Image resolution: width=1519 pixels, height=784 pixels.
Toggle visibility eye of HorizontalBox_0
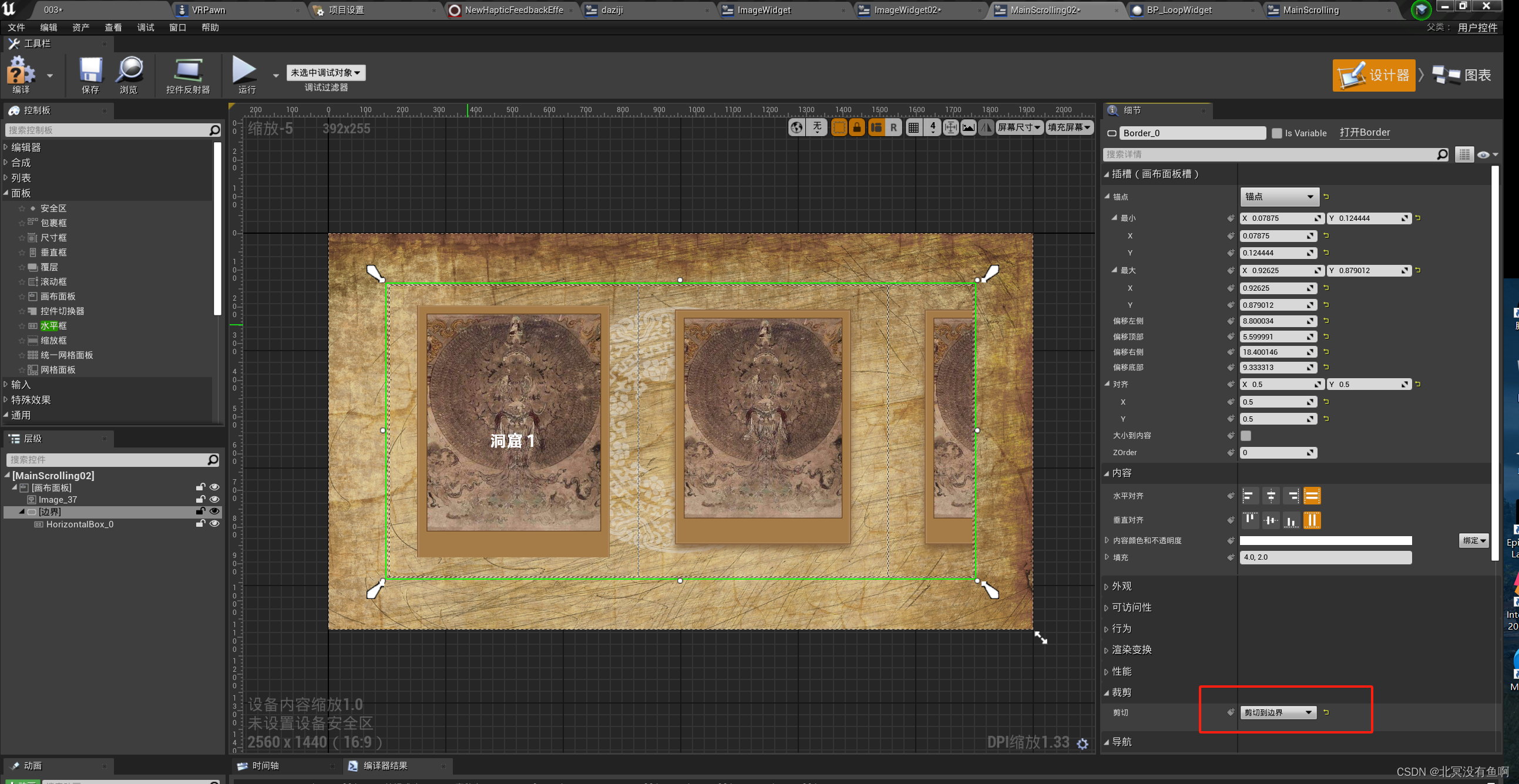(x=214, y=524)
